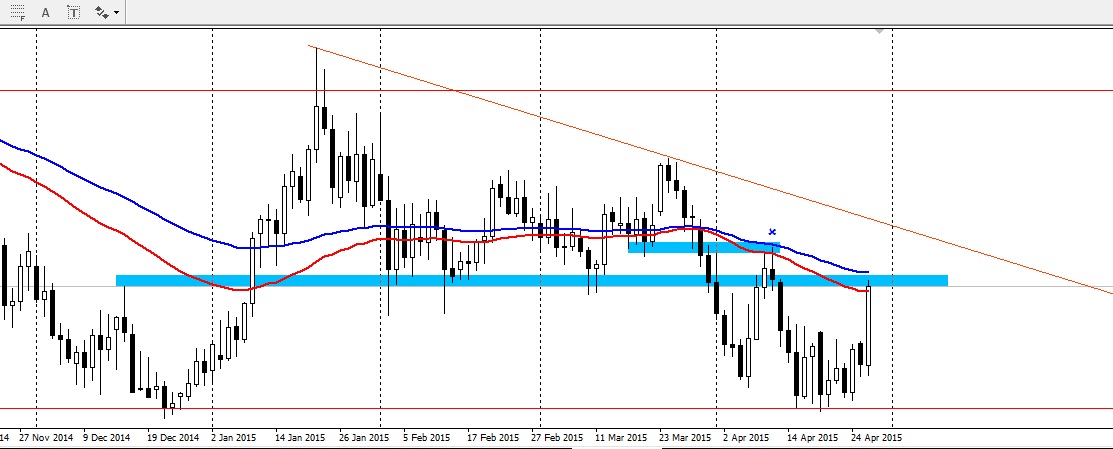This screenshot has height=449, width=1113.
Task: Click the blue X marker above candles
Action: pos(772,232)
